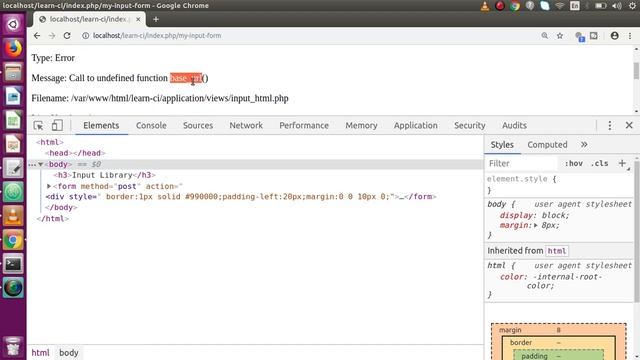This screenshot has height=360, width=640.
Task: Expand the margin shorthand triangle in Styles
Action: (x=536, y=225)
